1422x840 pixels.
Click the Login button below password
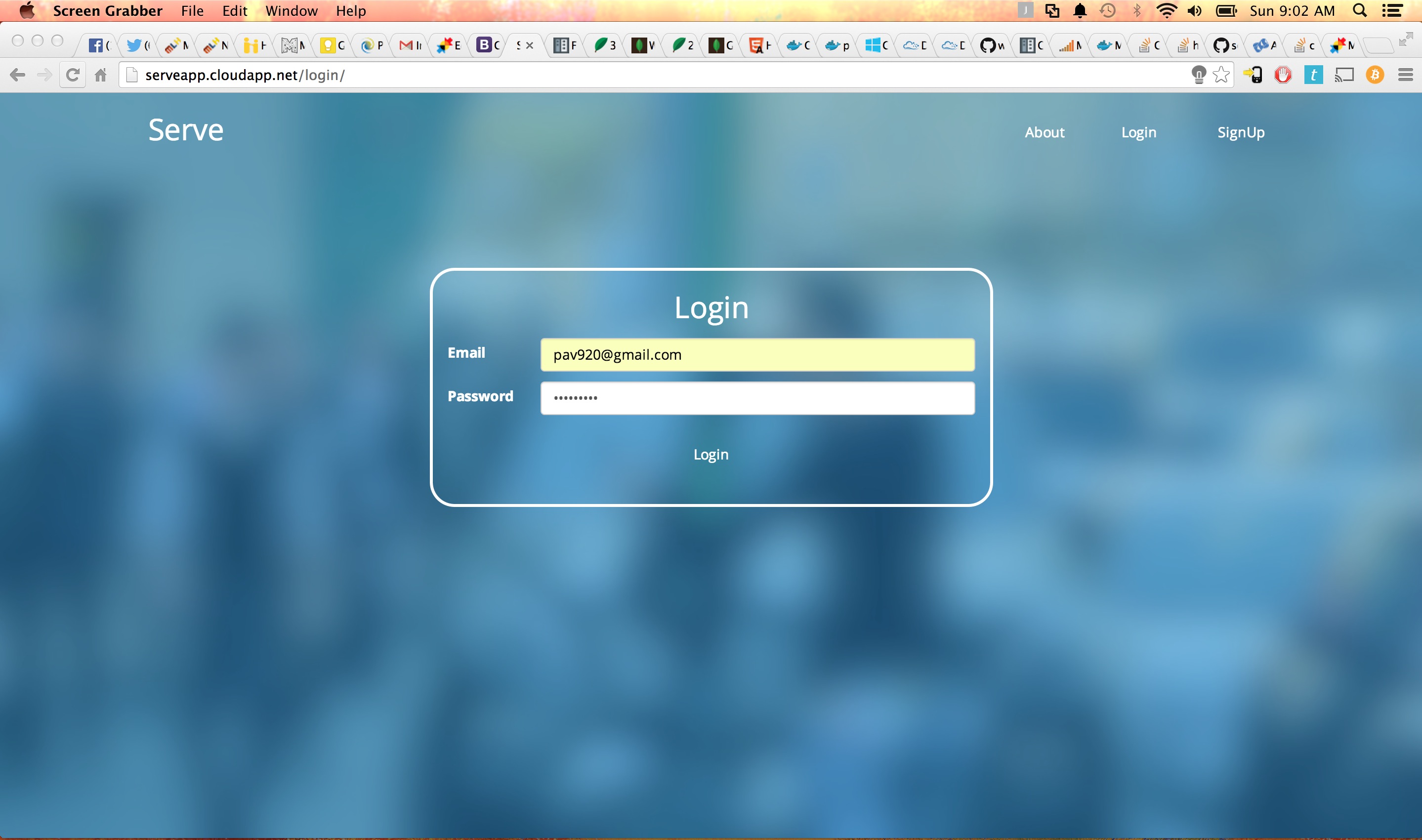point(711,455)
